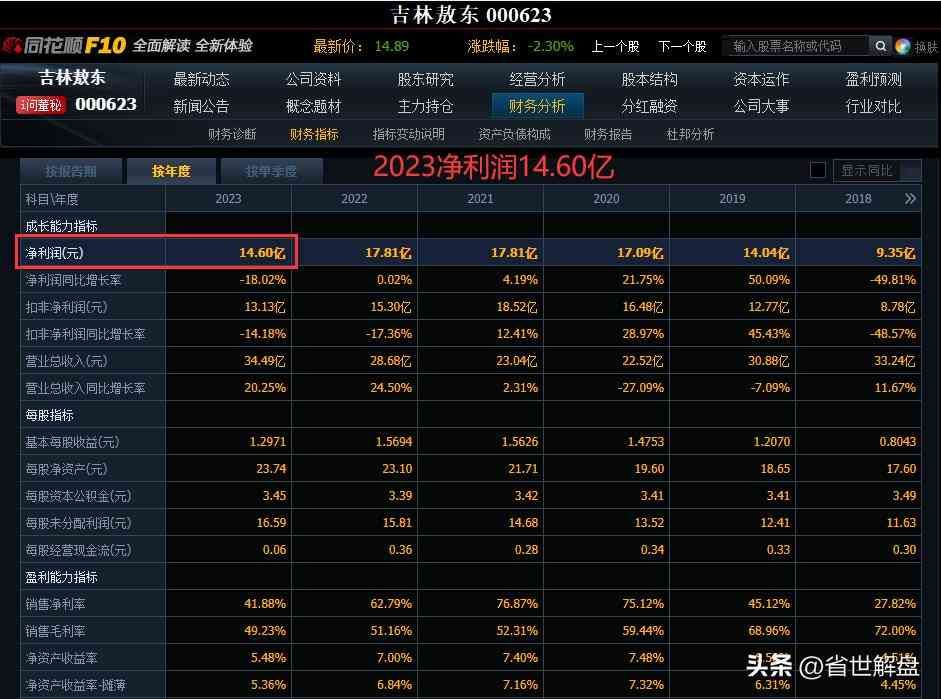Expand more years with the double-chevron arrow

click(909, 199)
